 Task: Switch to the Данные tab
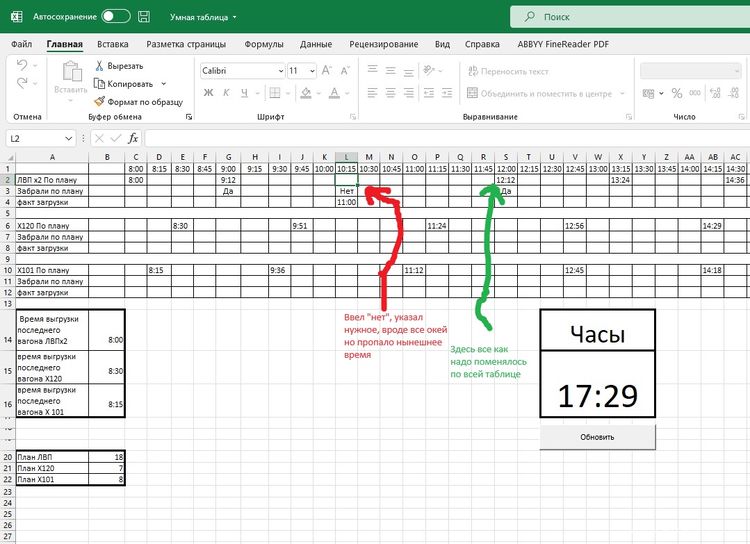tap(316, 44)
